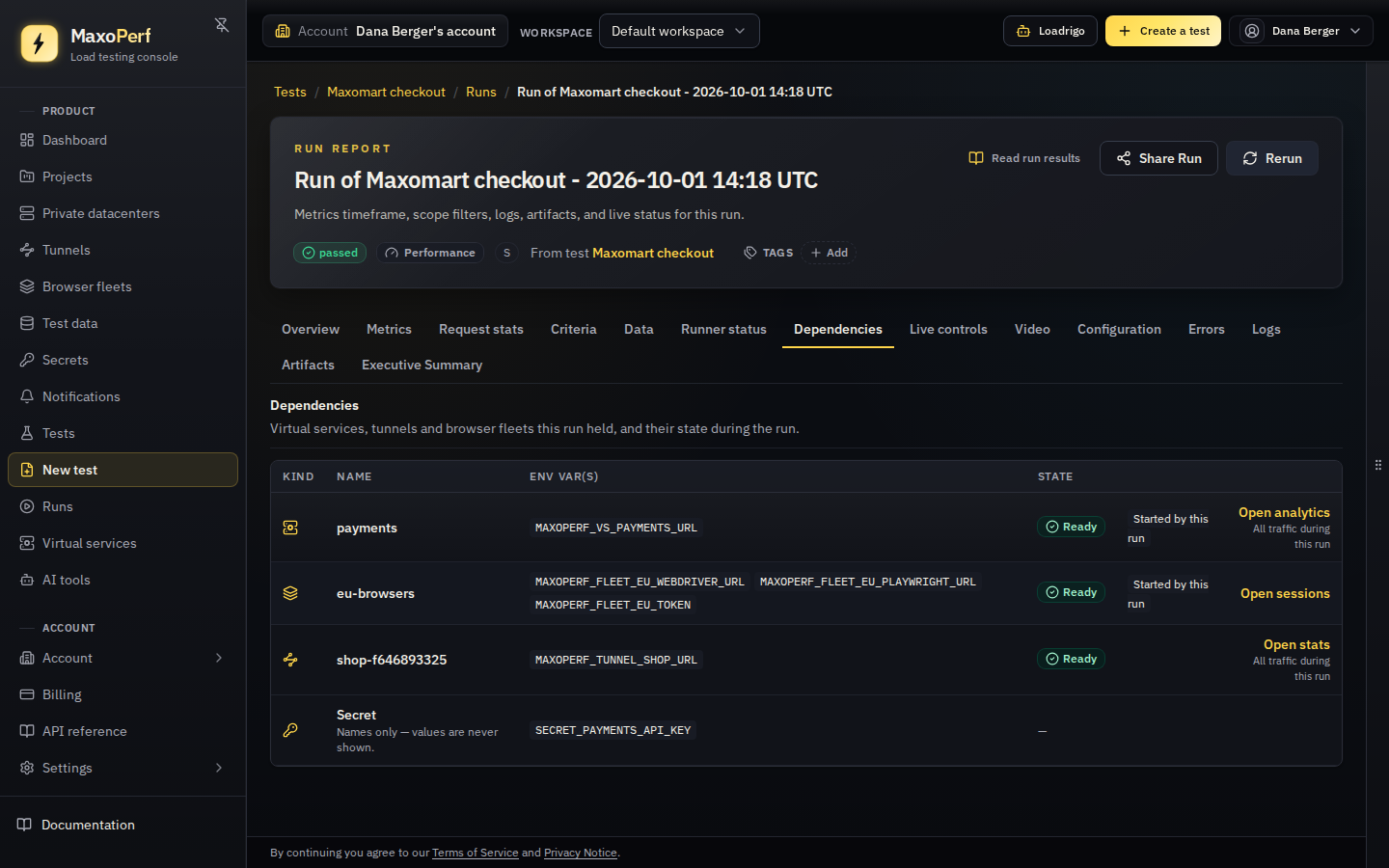The height and width of the screenshot is (868, 1389).
Task: Open Browser fleets in sidebar
Action: coord(123,286)
